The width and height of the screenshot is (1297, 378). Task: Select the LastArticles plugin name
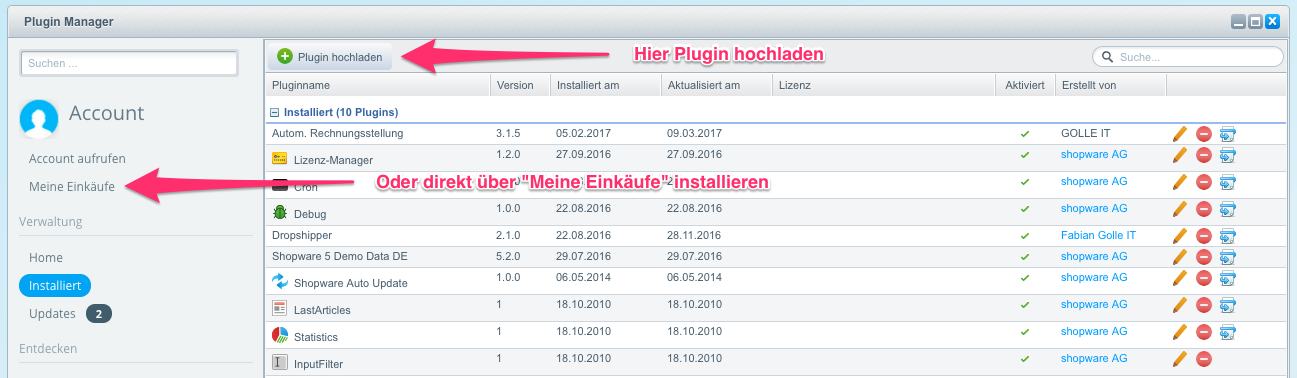[x=322, y=310]
